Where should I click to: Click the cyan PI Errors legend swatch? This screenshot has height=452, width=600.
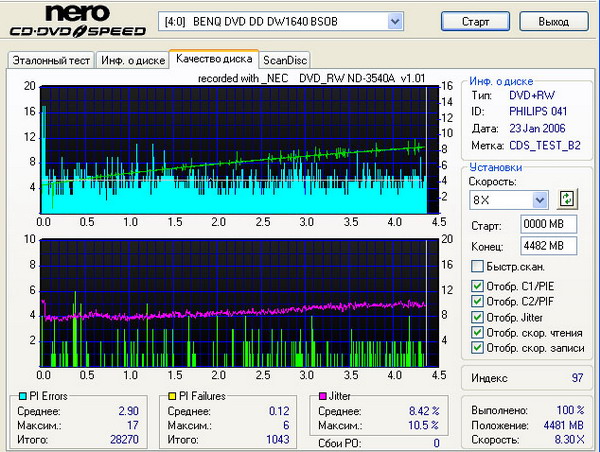(x=23, y=396)
